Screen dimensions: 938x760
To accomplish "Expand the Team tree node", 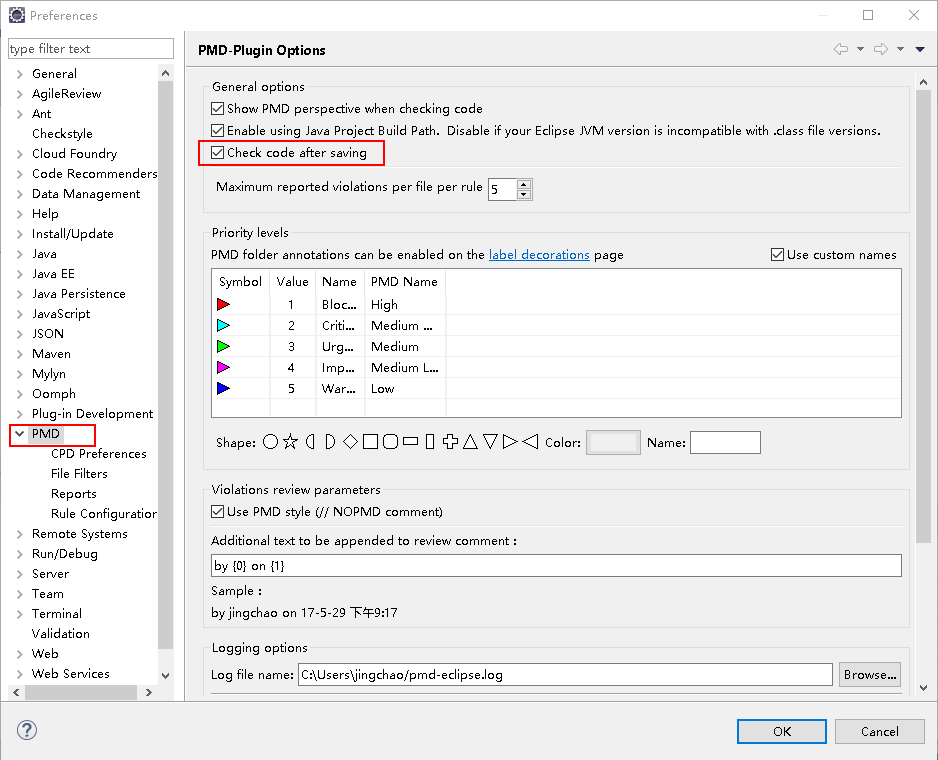I will coord(20,594).
